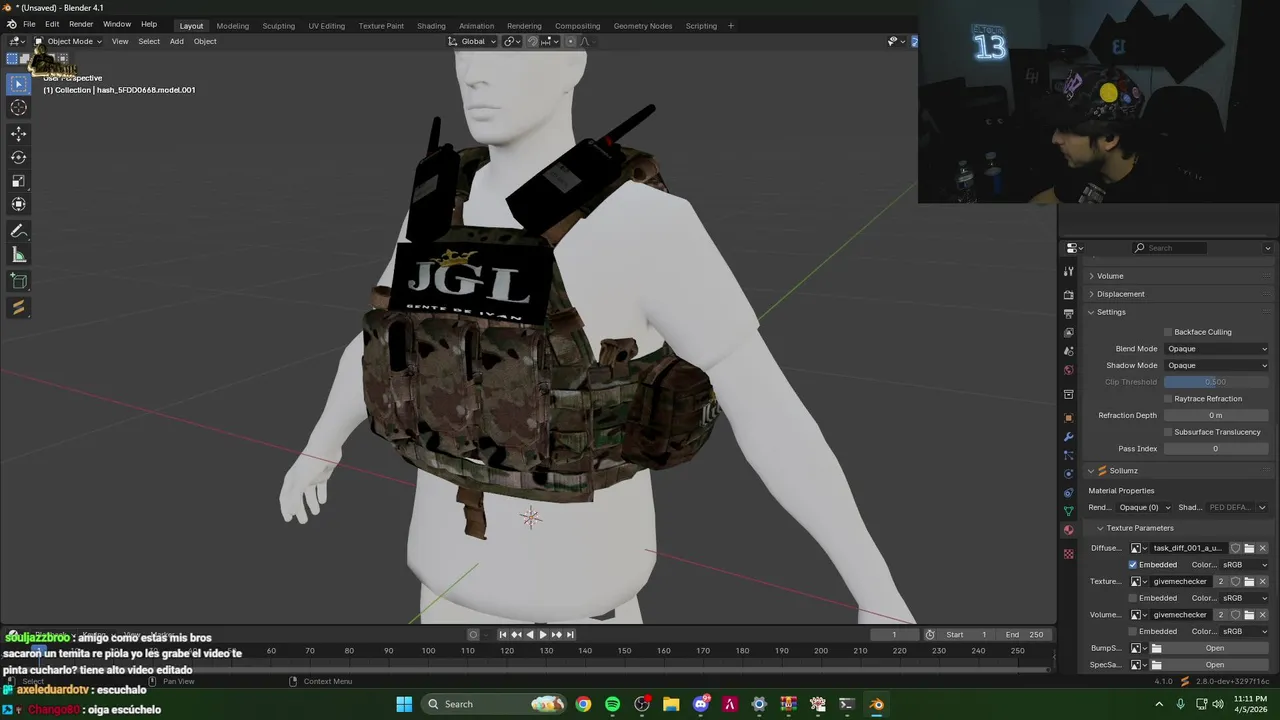Select the Select Box tool
The height and width of the screenshot is (720, 1280).
(x=18, y=84)
